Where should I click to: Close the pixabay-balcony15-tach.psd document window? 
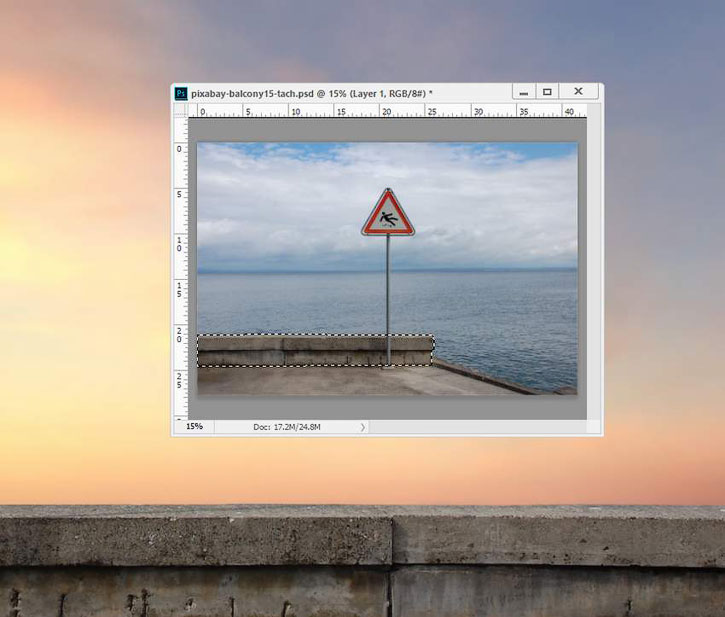pos(578,92)
